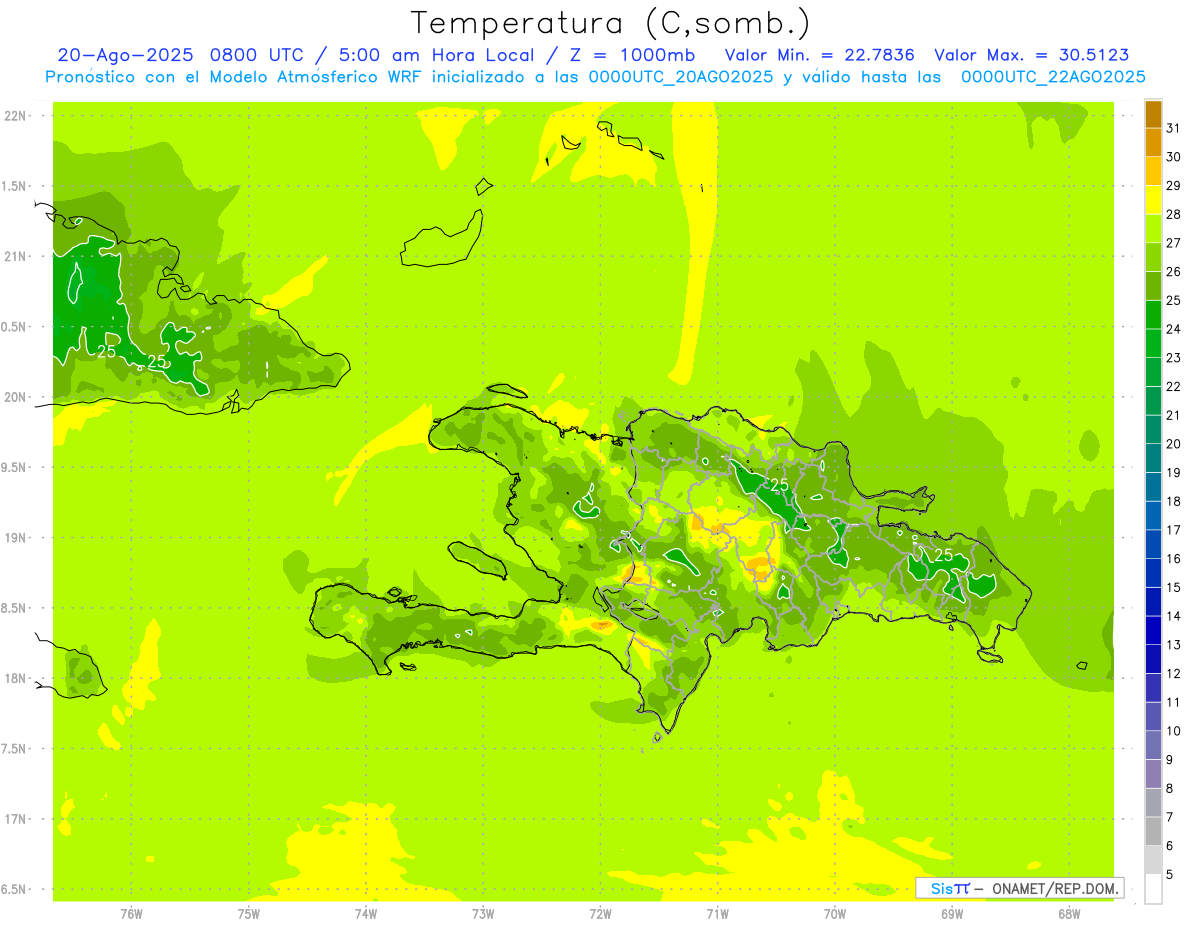The height and width of the screenshot is (927, 1200).
Task: Click the '20N' latitude label
Action: pyautogui.click(x=15, y=397)
